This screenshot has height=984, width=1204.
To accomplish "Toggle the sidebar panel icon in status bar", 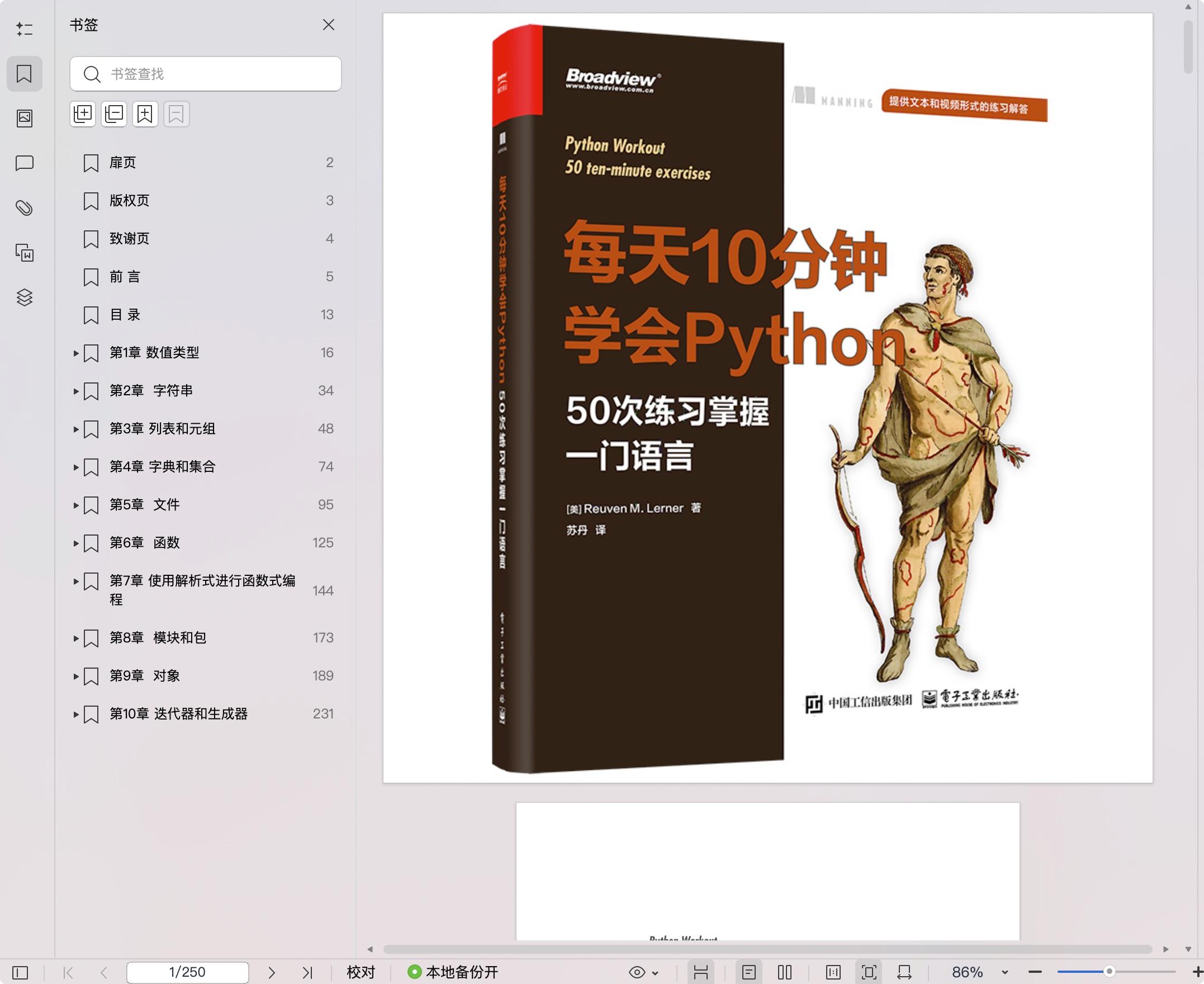I will coord(20,973).
